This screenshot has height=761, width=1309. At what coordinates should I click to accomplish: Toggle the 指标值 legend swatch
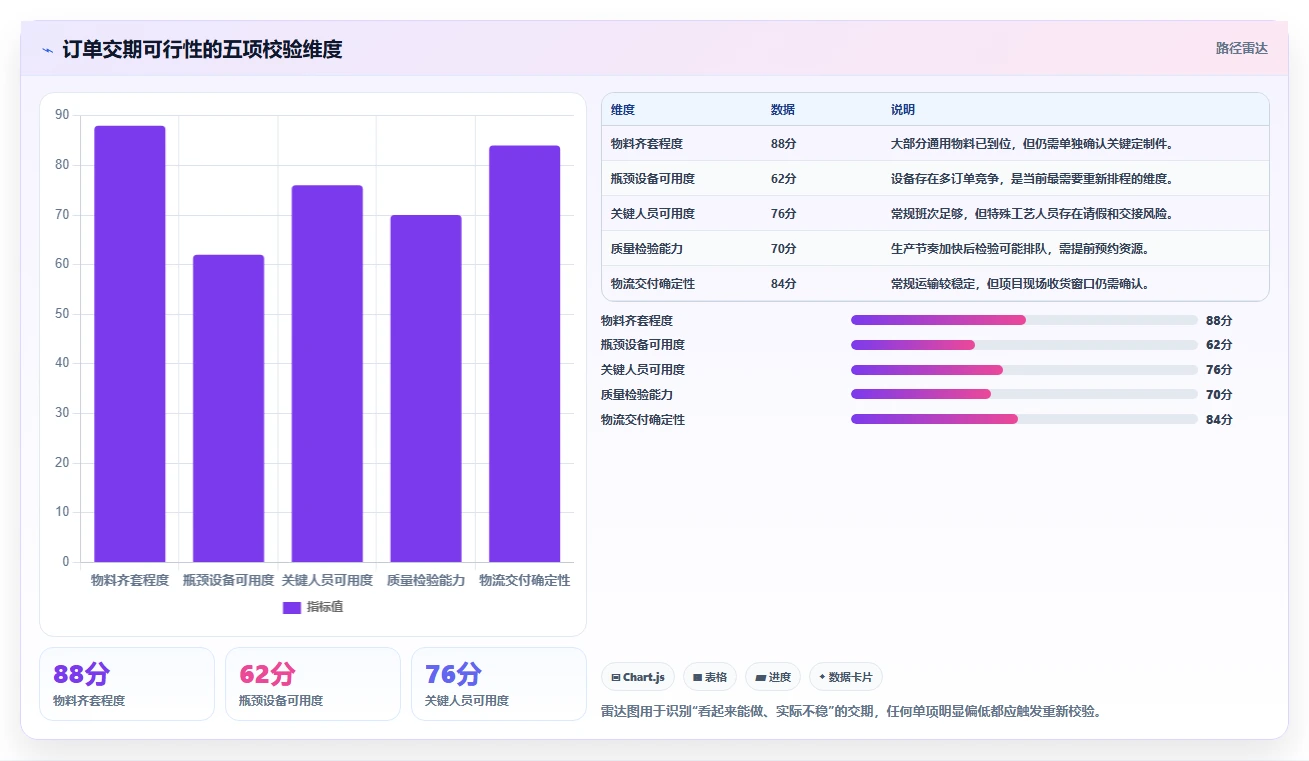tap(292, 607)
